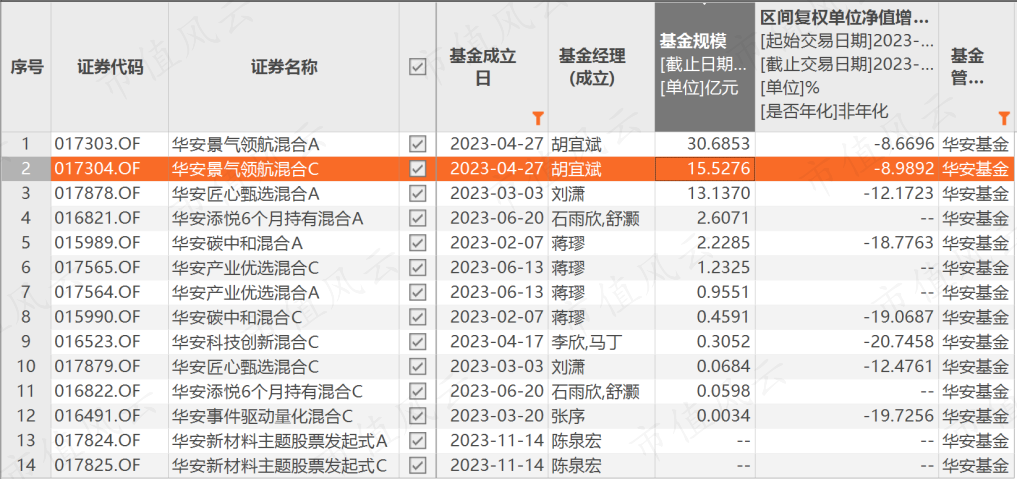Click the 基金经理(成立) column header

click(601, 67)
